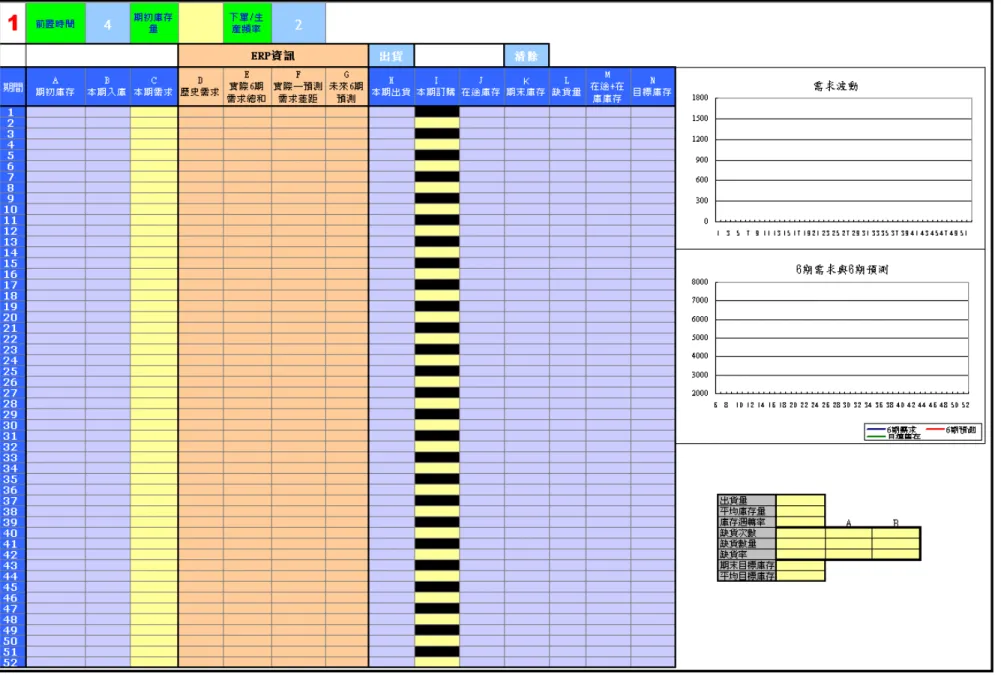Click the 缺貨次數 cell under summary column A
Image resolution: width=1001 pixels, height=675 pixels.
[x=848, y=533]
